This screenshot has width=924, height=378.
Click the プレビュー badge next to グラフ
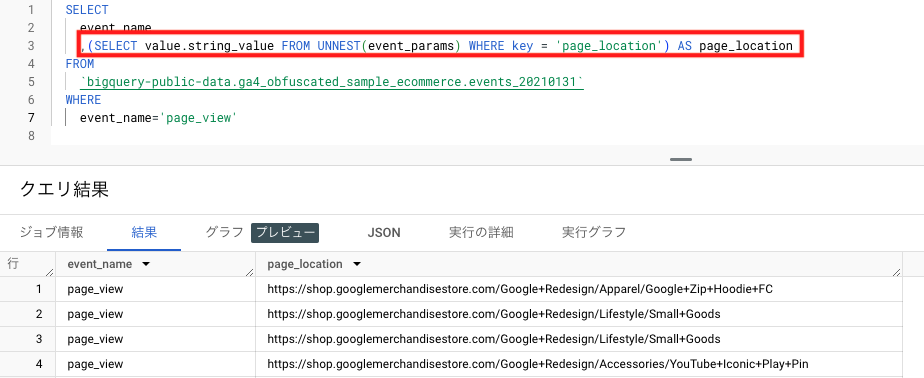click(285, 233)
